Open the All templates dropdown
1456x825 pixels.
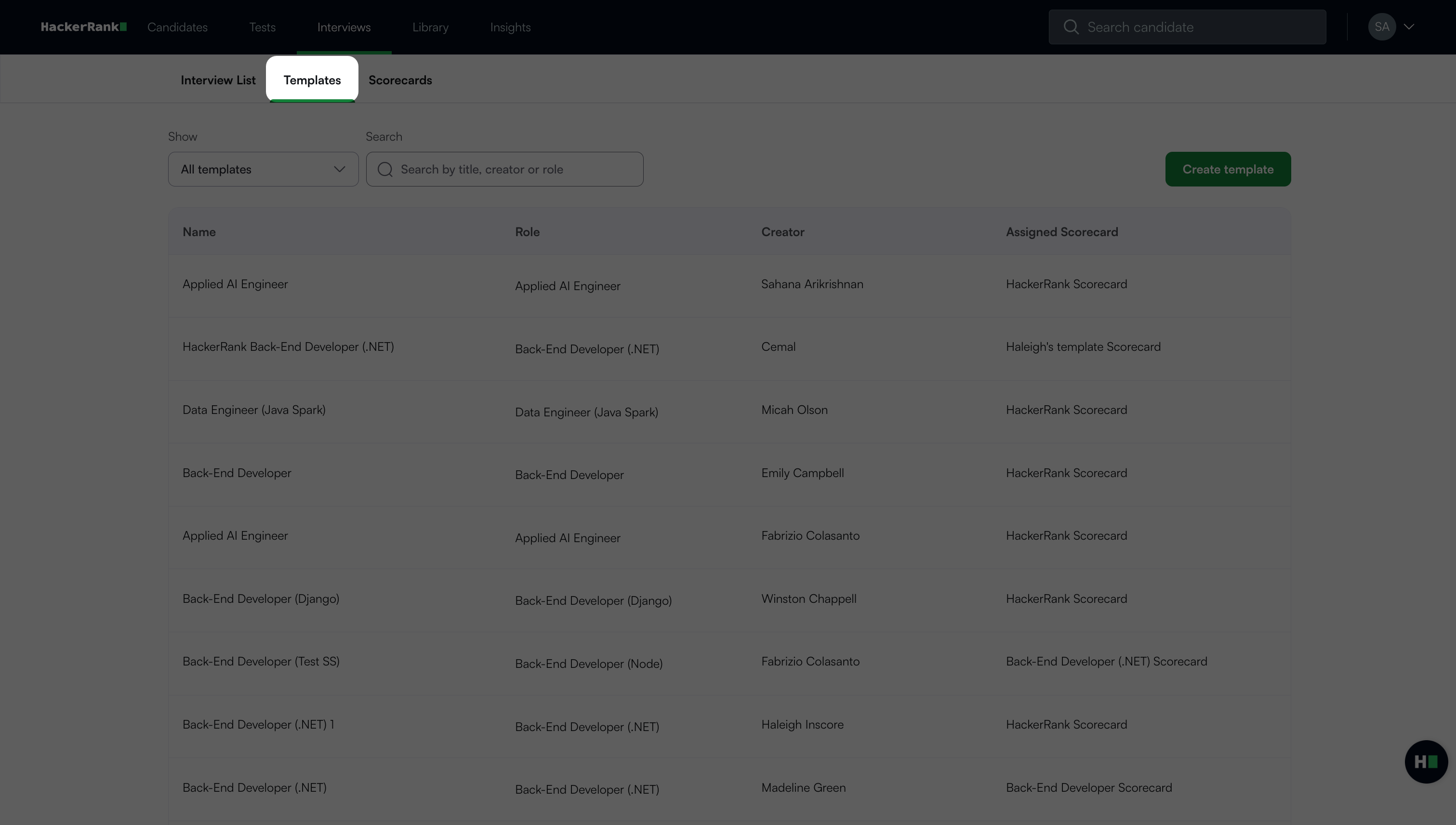263,170
